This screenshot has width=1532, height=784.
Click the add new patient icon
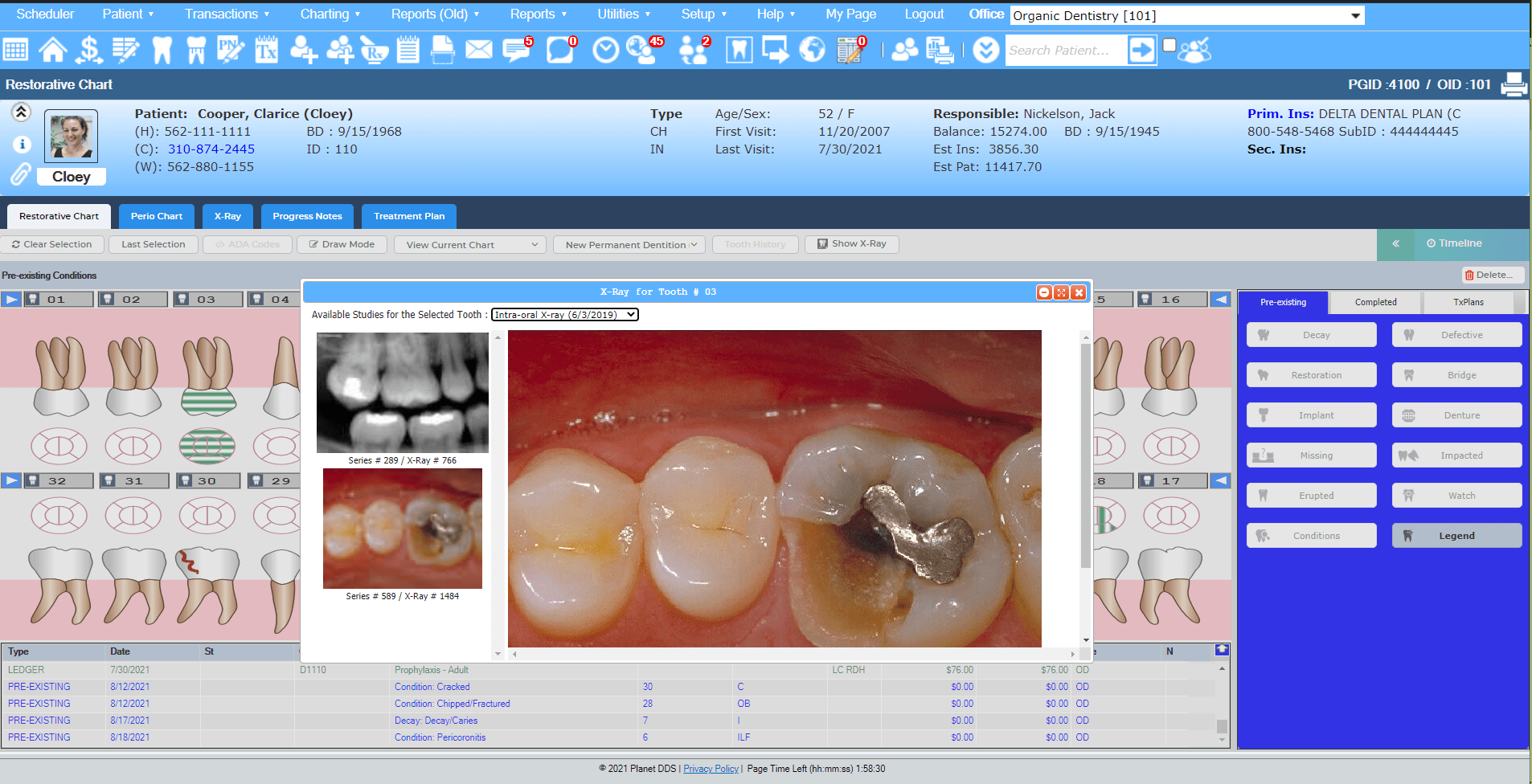[x=304, y=50]
